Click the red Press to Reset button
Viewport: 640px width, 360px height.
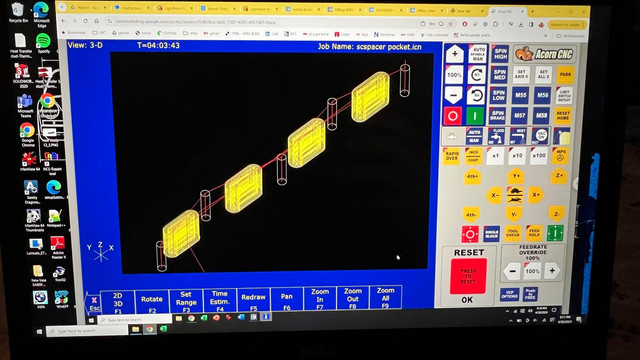click(x=468, y=276)
